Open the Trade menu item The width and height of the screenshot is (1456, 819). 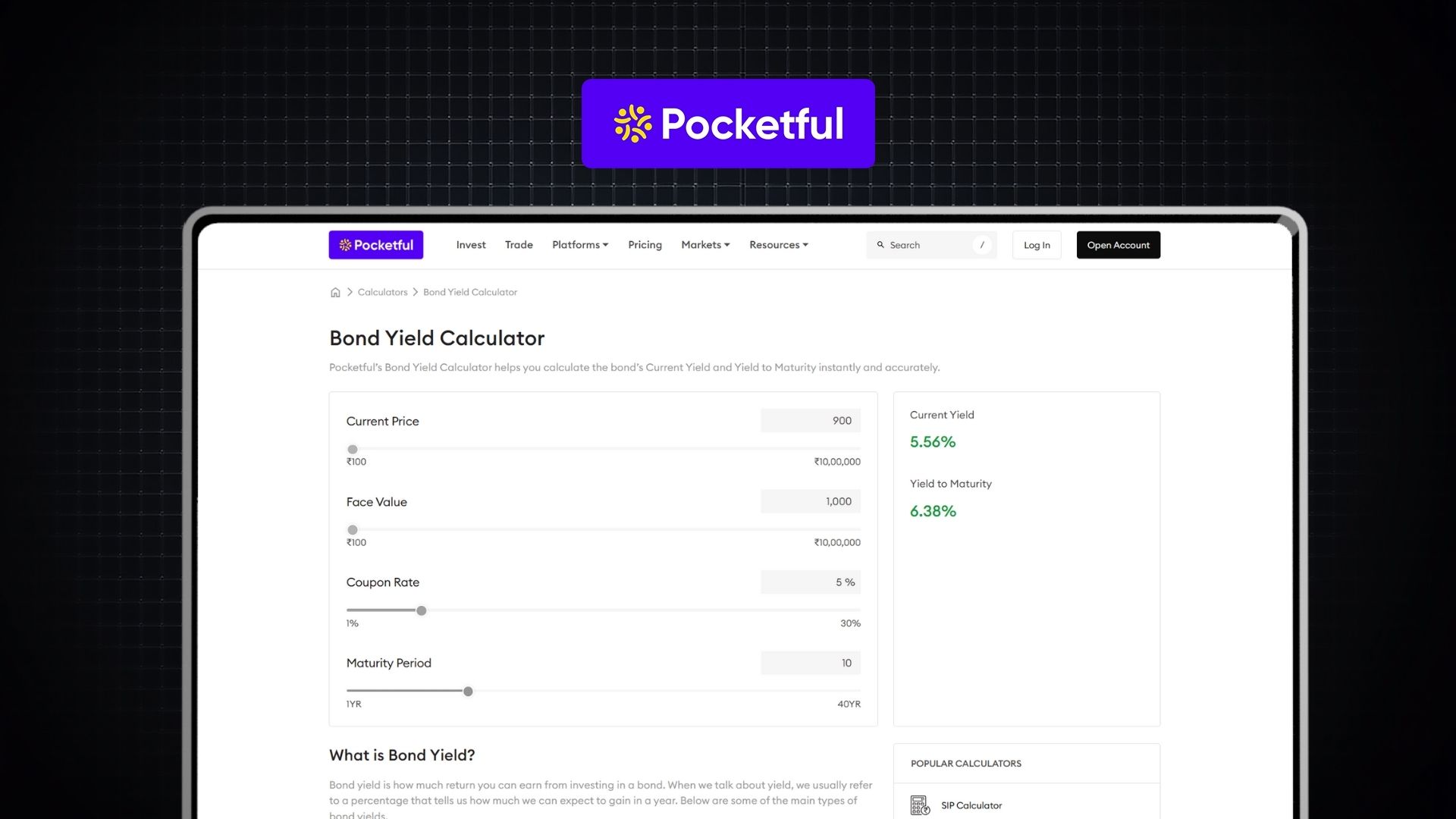[519, 244]
